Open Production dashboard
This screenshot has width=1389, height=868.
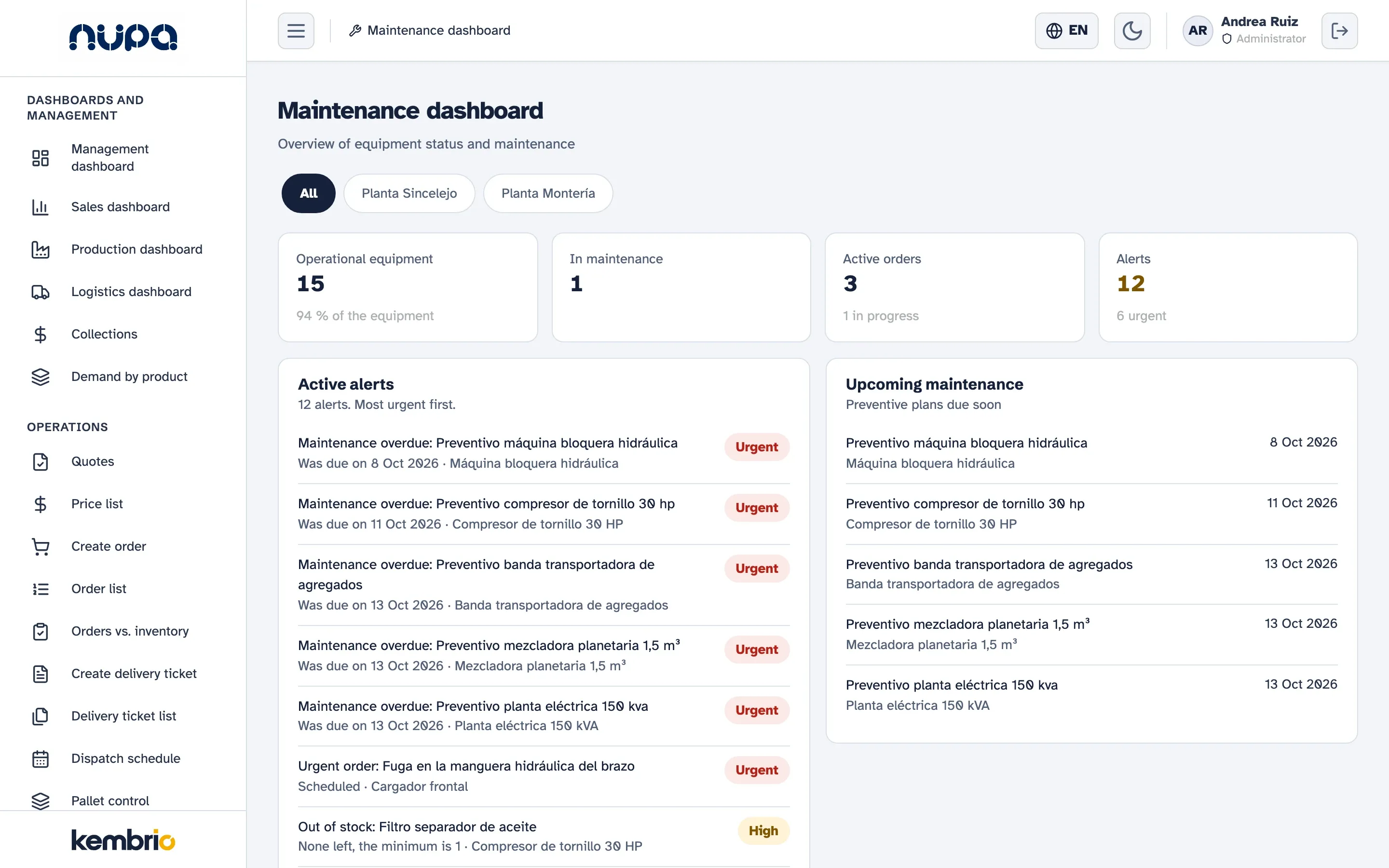pyautogui.click(x=136, y=249)
